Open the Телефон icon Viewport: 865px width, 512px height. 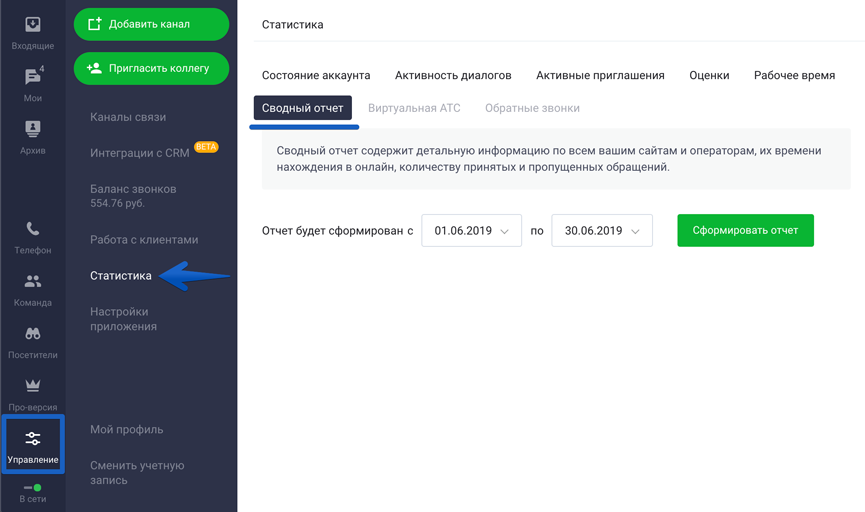tap(33, 228)
